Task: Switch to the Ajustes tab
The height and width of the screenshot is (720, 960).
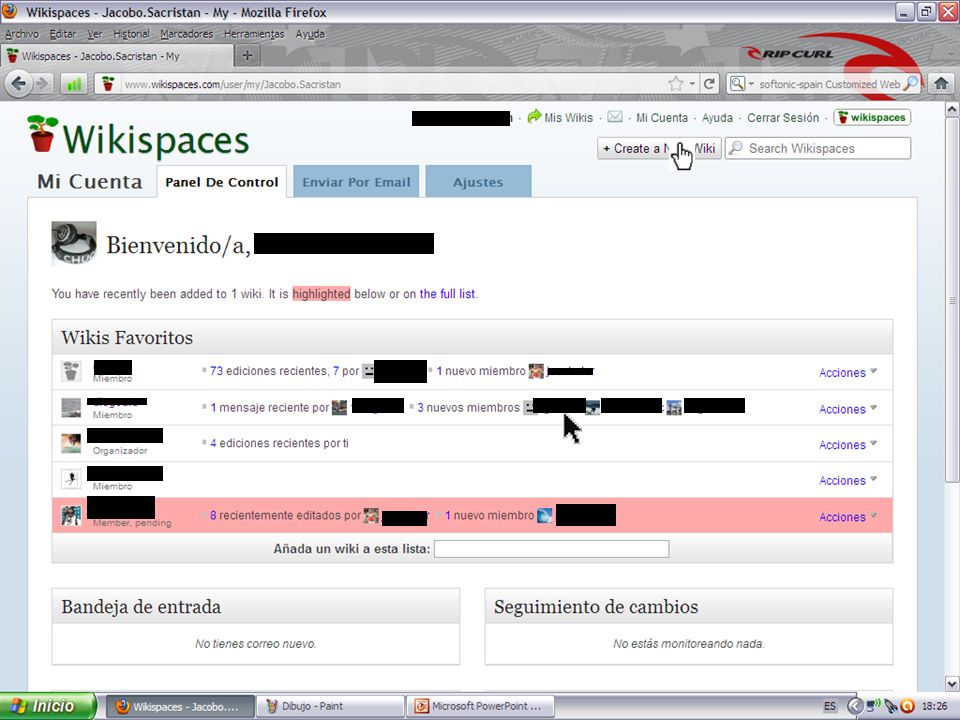Action: tap(478, 182)
